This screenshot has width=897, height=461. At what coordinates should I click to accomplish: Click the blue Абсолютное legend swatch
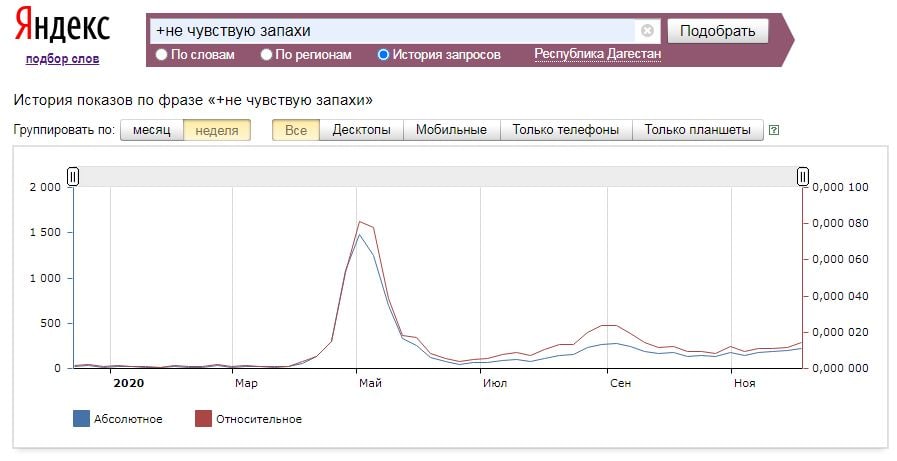click(x=82, y=419)
